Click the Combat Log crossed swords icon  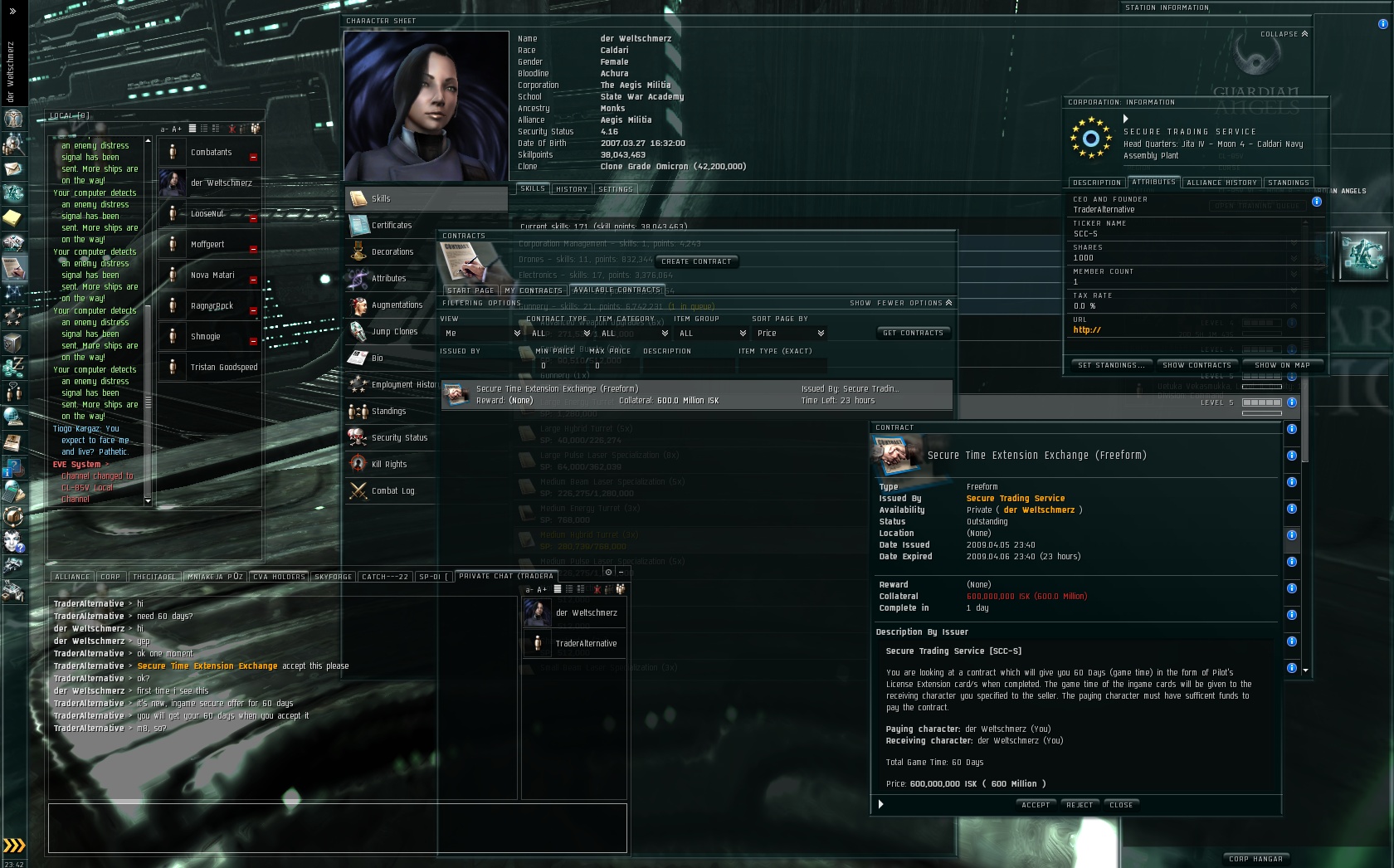coord(358,490)
